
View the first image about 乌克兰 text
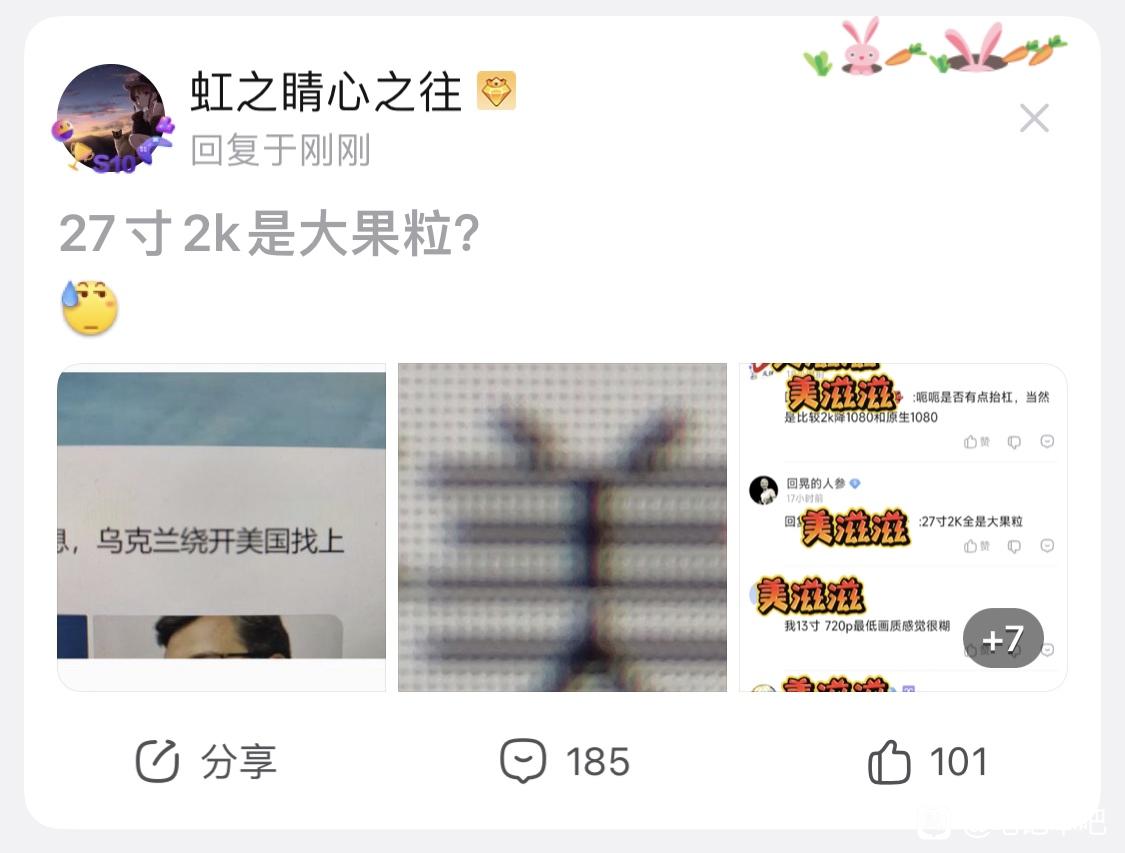[x=222, y=527]
